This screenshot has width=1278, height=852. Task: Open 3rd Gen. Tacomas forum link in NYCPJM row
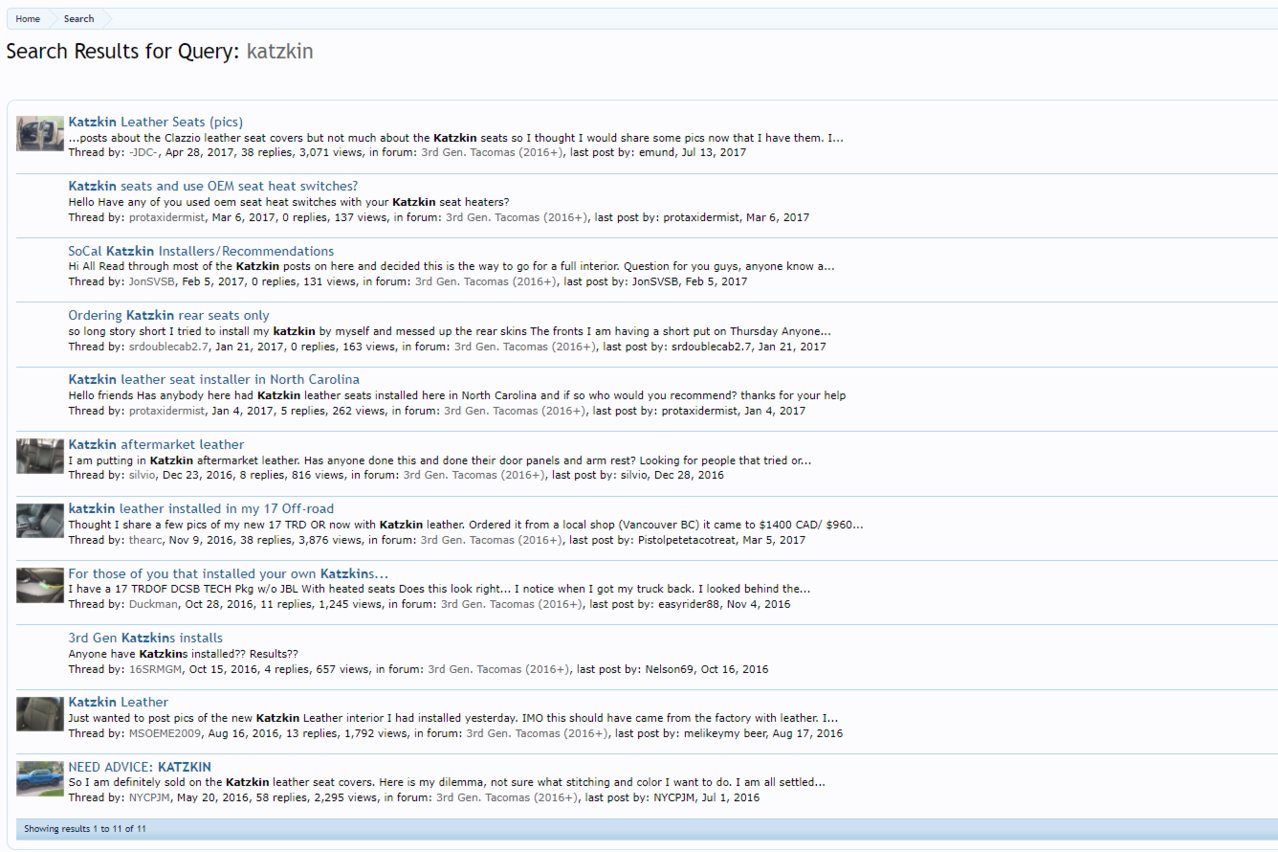click(507, 798)
